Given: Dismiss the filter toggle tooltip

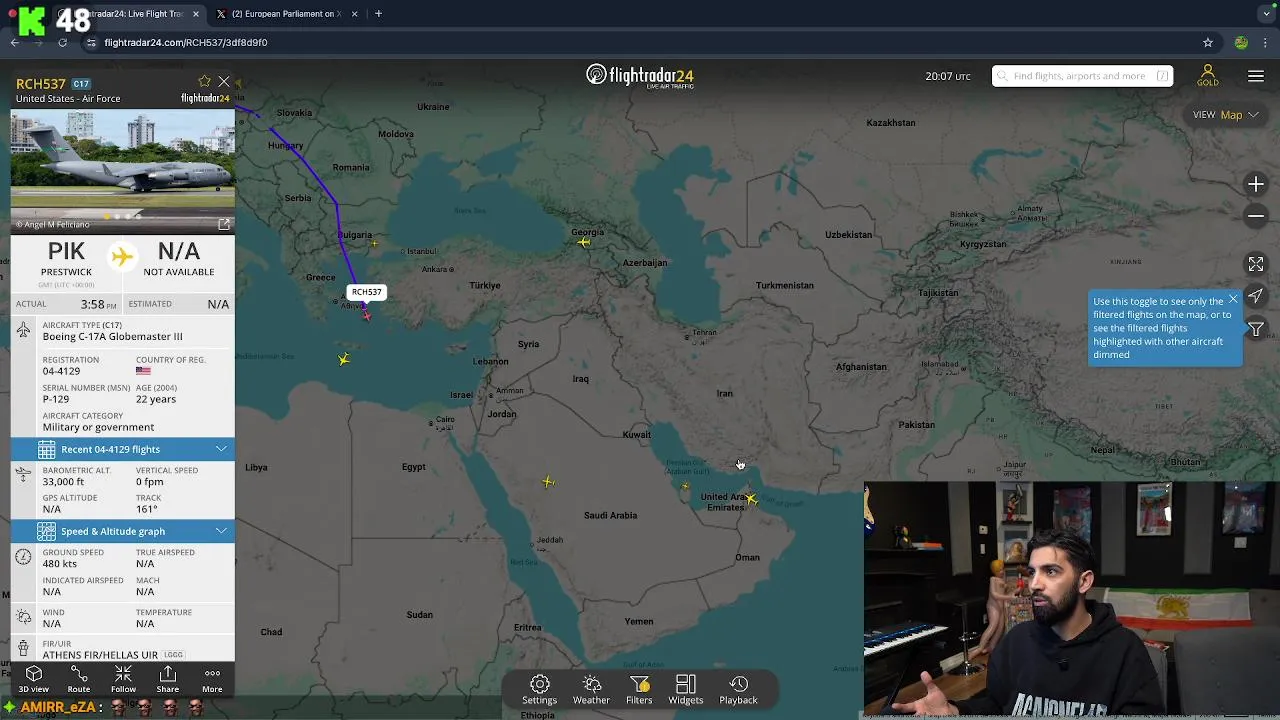Looking at the screenshot, I should coord(1233,299).
